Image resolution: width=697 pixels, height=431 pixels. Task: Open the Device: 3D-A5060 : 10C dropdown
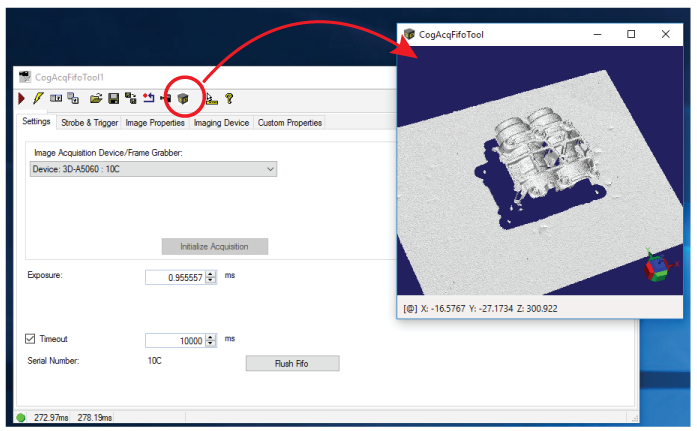click(x=153, y=169)
